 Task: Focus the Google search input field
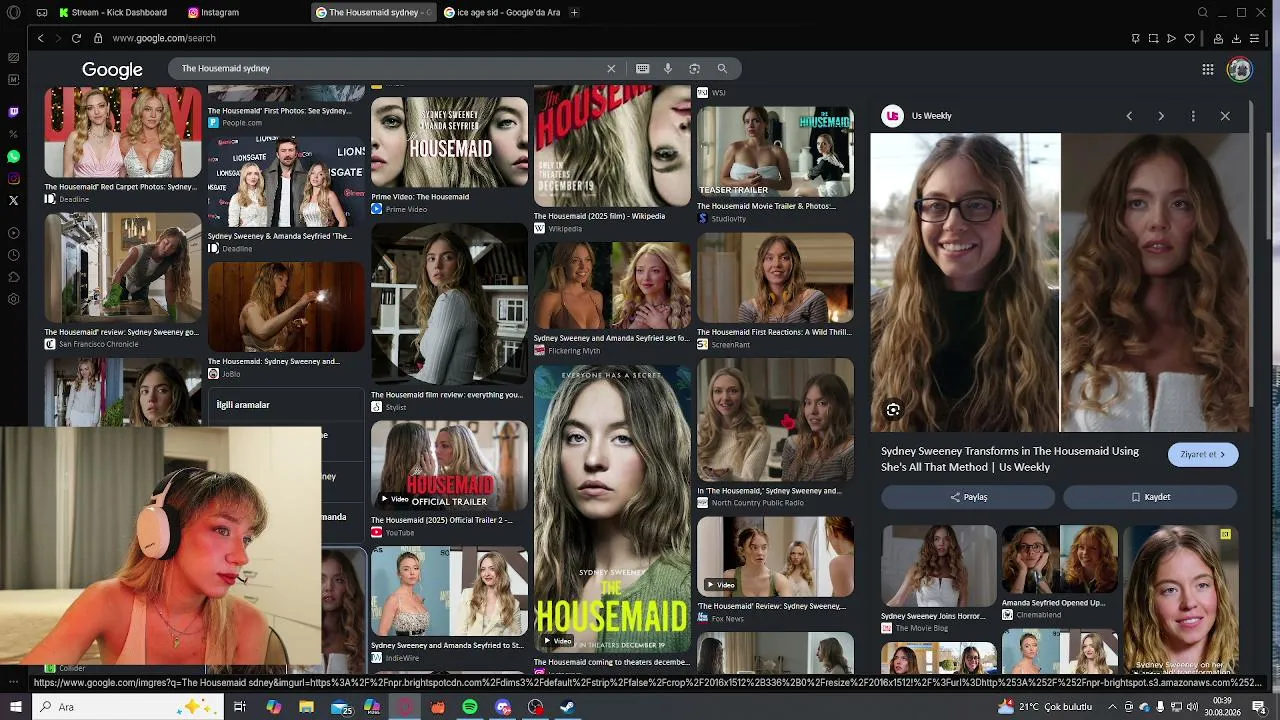pos(390,68)
